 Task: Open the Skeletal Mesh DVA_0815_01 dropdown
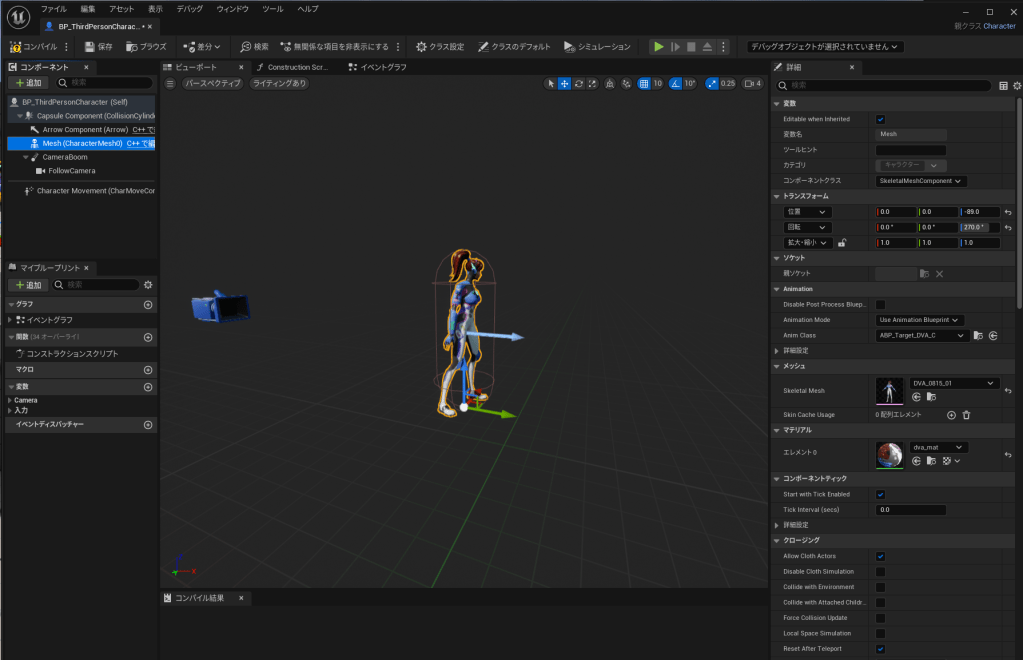(x=954, y=383)
